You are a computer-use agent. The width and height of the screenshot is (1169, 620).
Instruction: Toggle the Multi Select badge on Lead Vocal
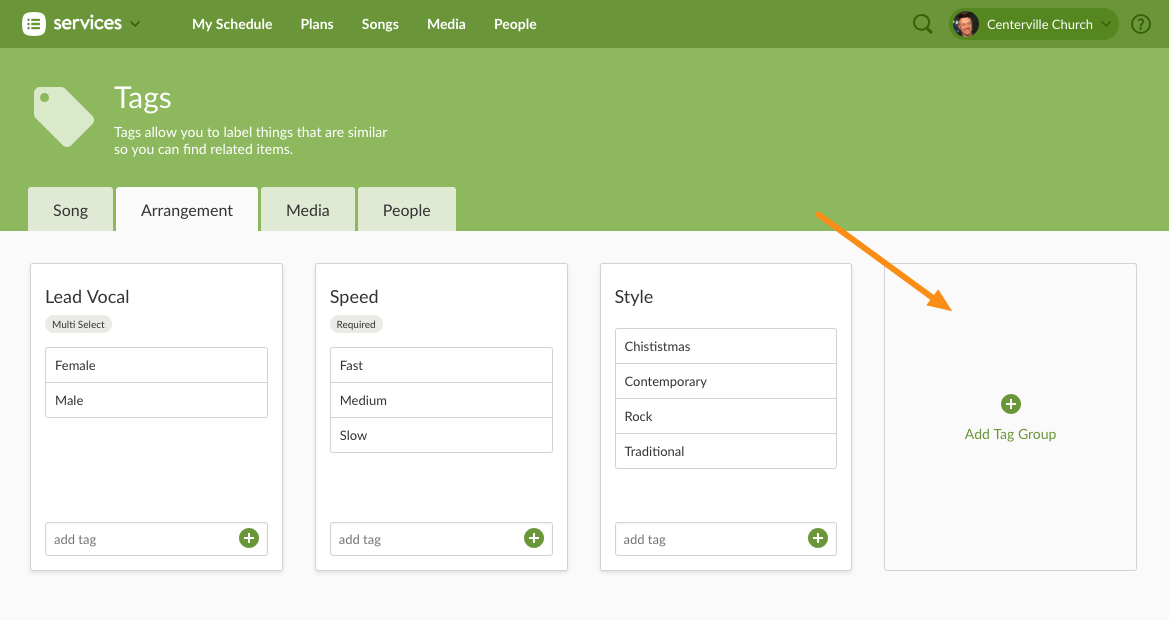[x=78, y=324]
